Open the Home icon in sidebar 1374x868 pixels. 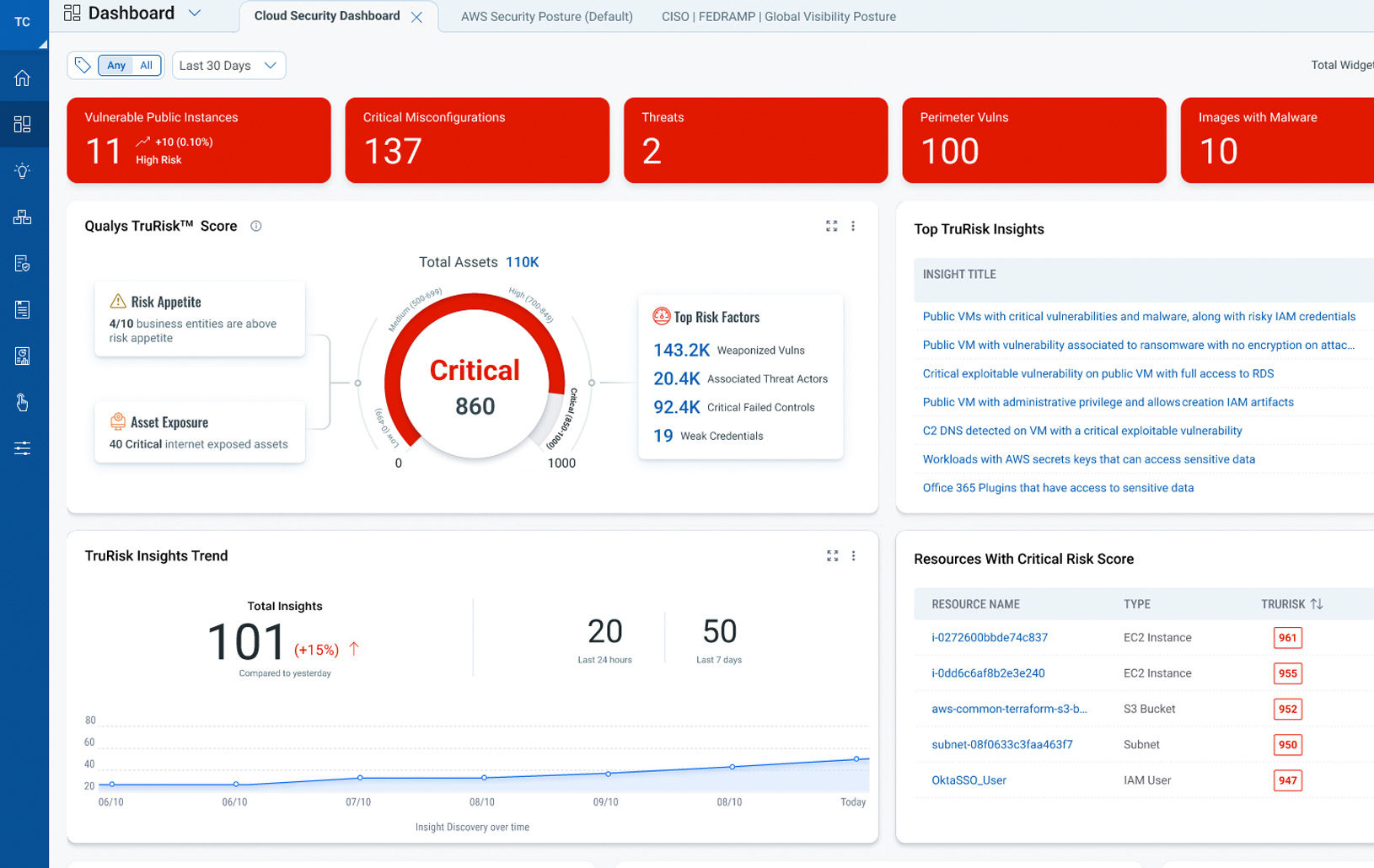click(23, 78)
